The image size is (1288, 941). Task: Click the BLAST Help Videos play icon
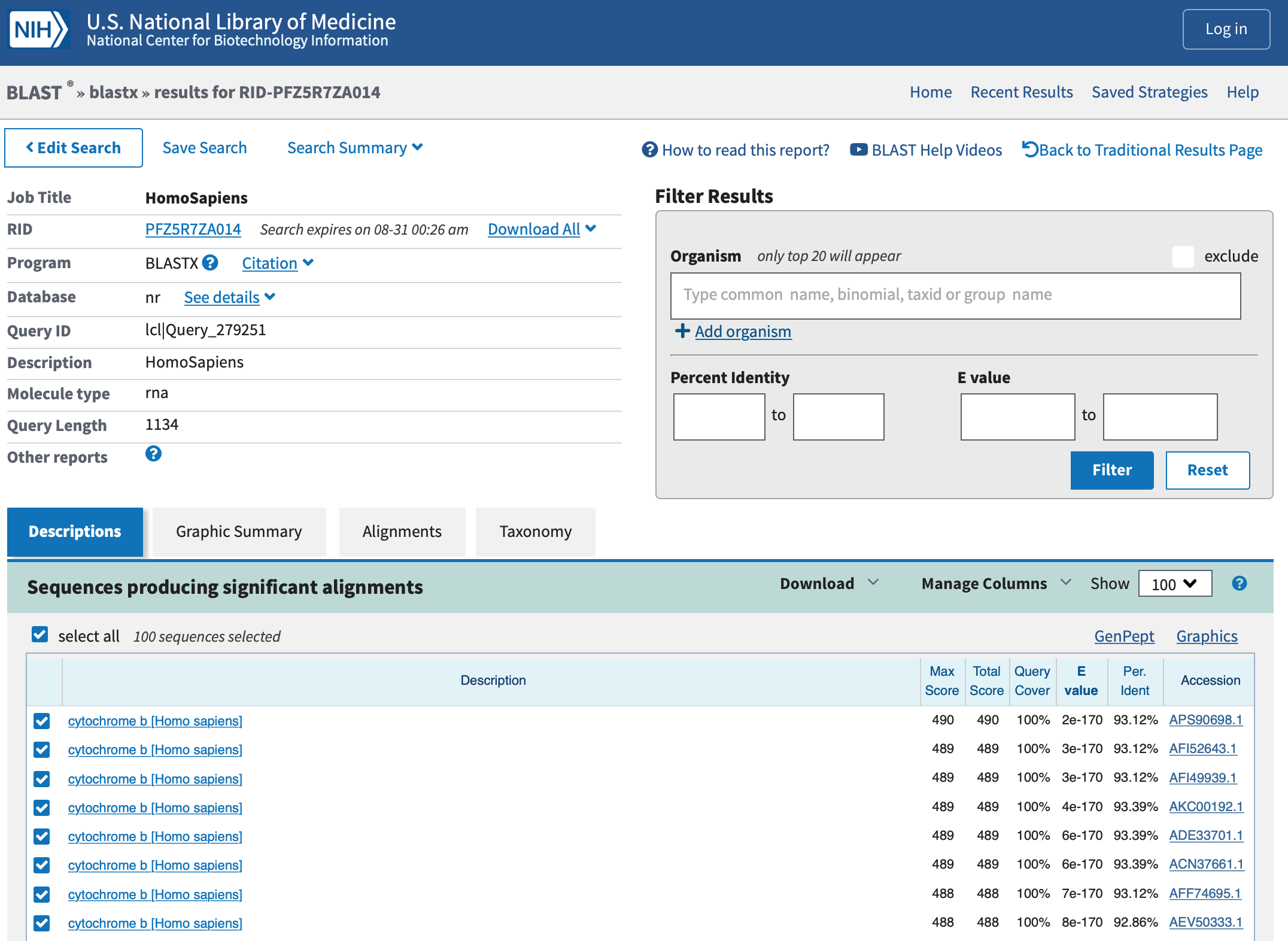pos(859,150)
